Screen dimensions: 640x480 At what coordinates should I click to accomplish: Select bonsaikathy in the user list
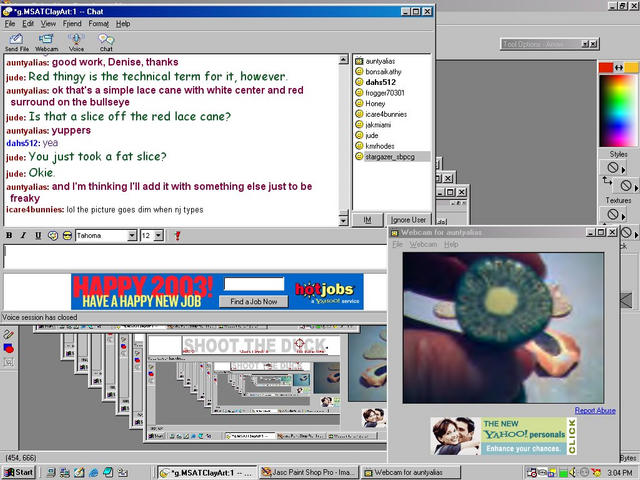(x=383, y=71)
